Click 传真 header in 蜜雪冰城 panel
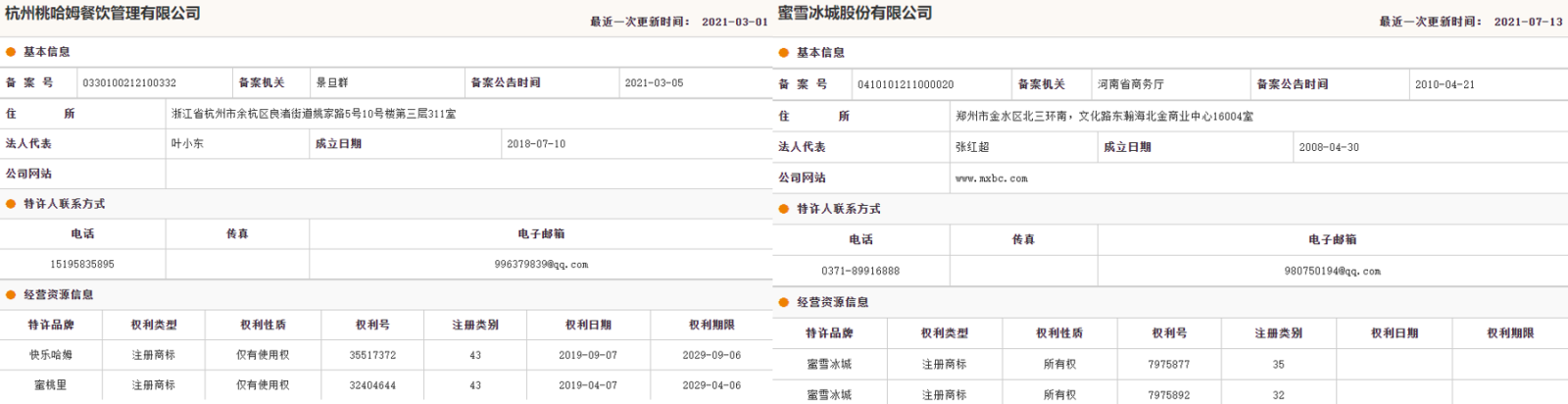This screenshot has width=1568, height=404. coord(1023,239)
